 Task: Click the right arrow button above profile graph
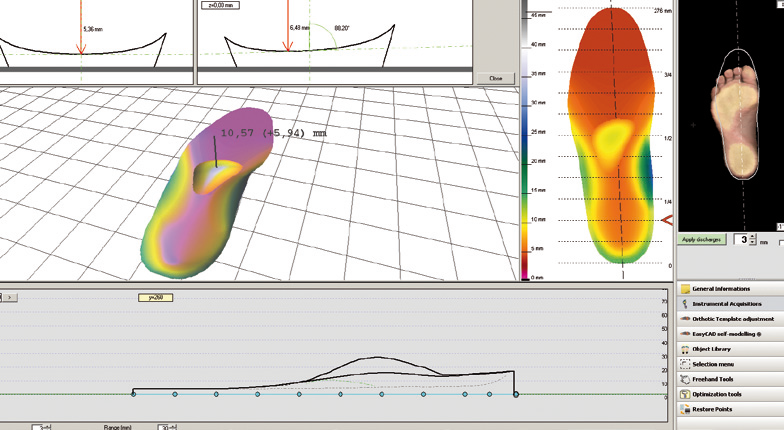9,297
